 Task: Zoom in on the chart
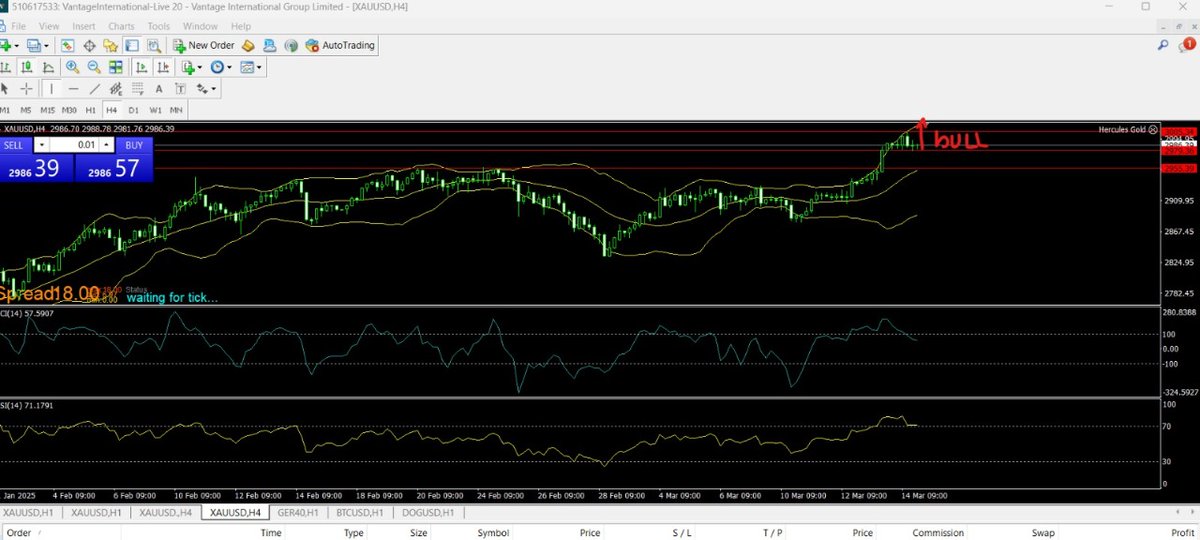point(73,67)
